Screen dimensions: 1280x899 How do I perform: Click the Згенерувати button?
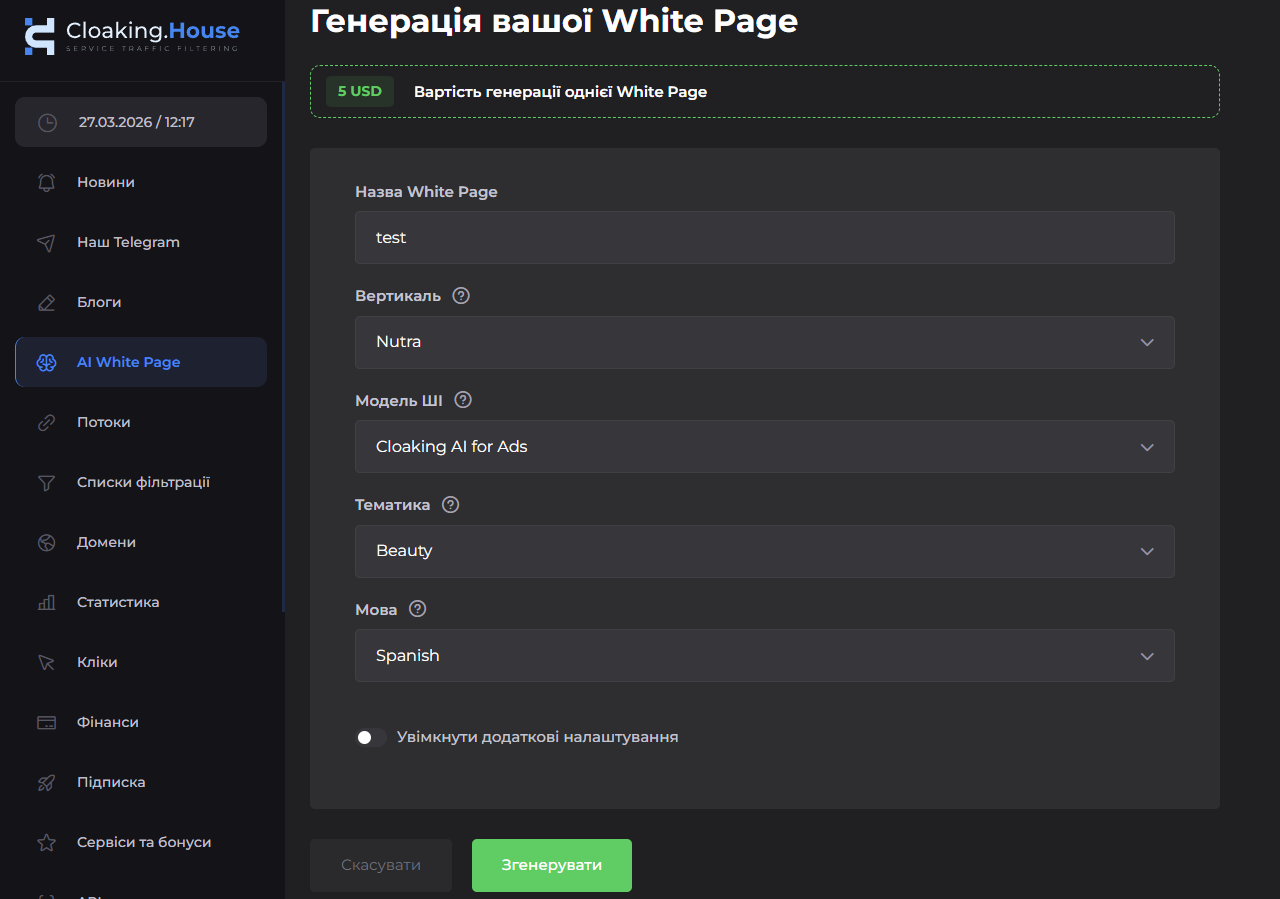(551, 865)
